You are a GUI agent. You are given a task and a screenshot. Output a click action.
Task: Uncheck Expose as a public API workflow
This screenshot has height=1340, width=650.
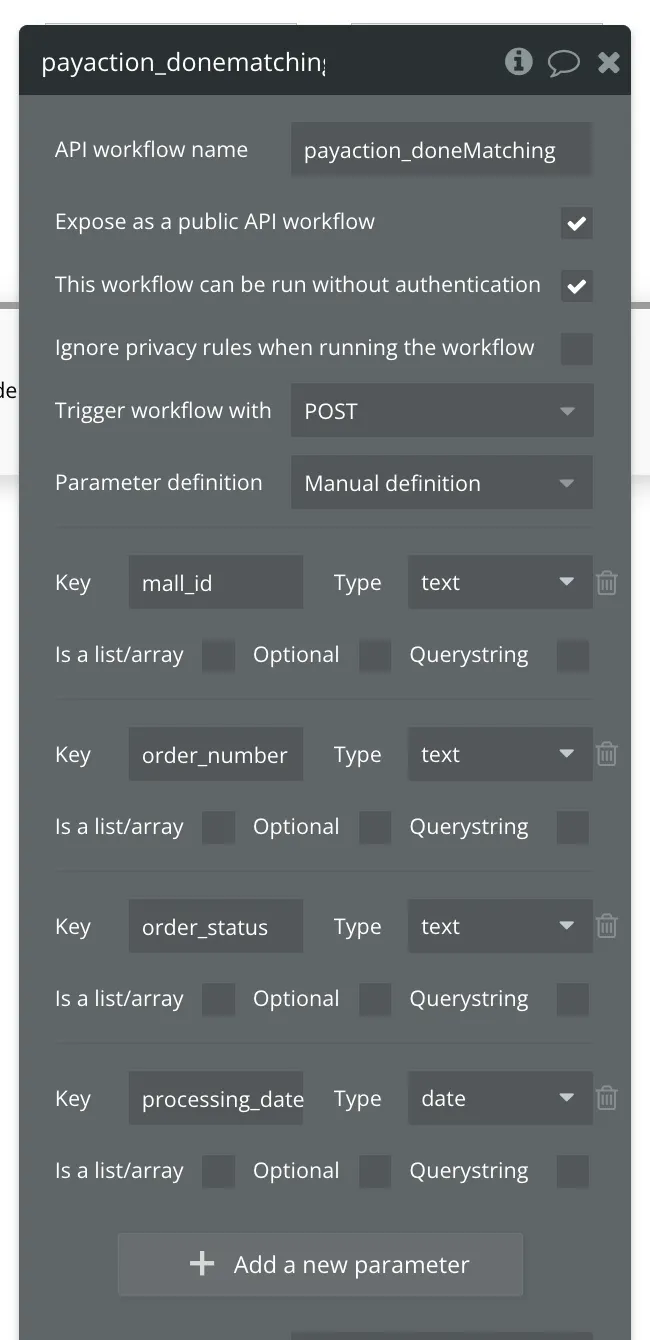[576, 223]
